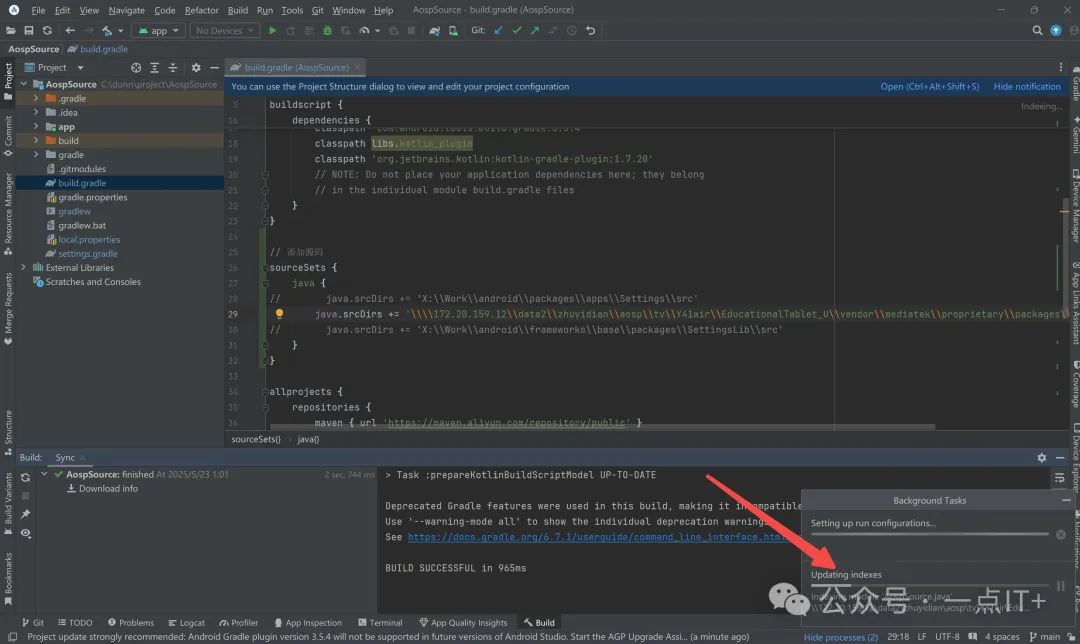Click the restart sync icon in Build panel

tap(25, 477)
